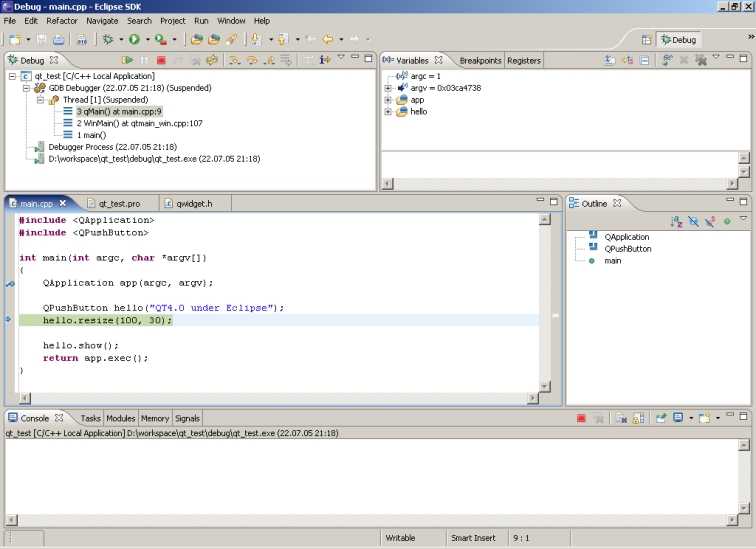Image resolution: width=756 pixels, height=549 pixels.
Task: Open the New wizard dropdown arrow
Action: coord(28,40)
